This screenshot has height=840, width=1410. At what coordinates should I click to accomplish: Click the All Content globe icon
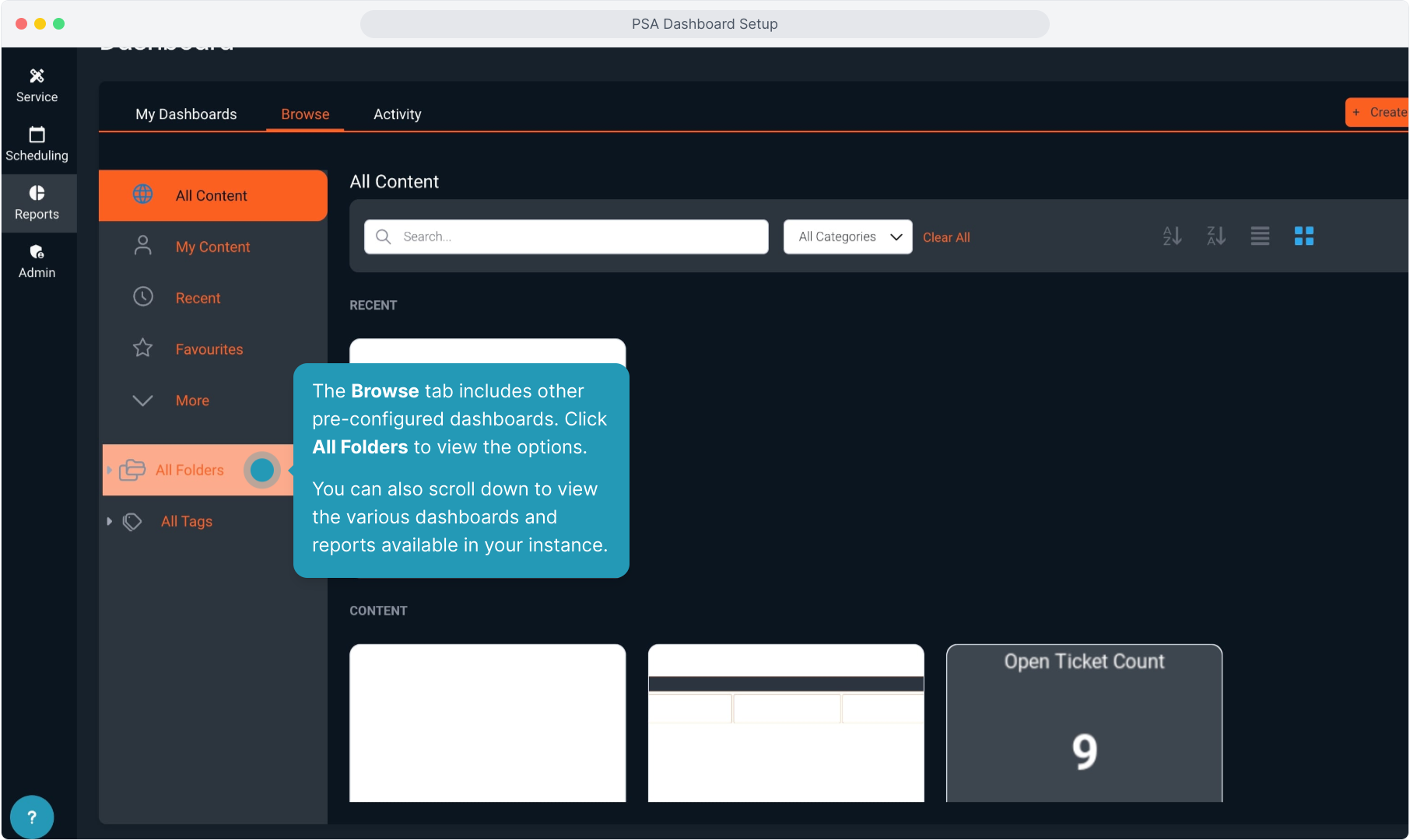click(143, 194)
